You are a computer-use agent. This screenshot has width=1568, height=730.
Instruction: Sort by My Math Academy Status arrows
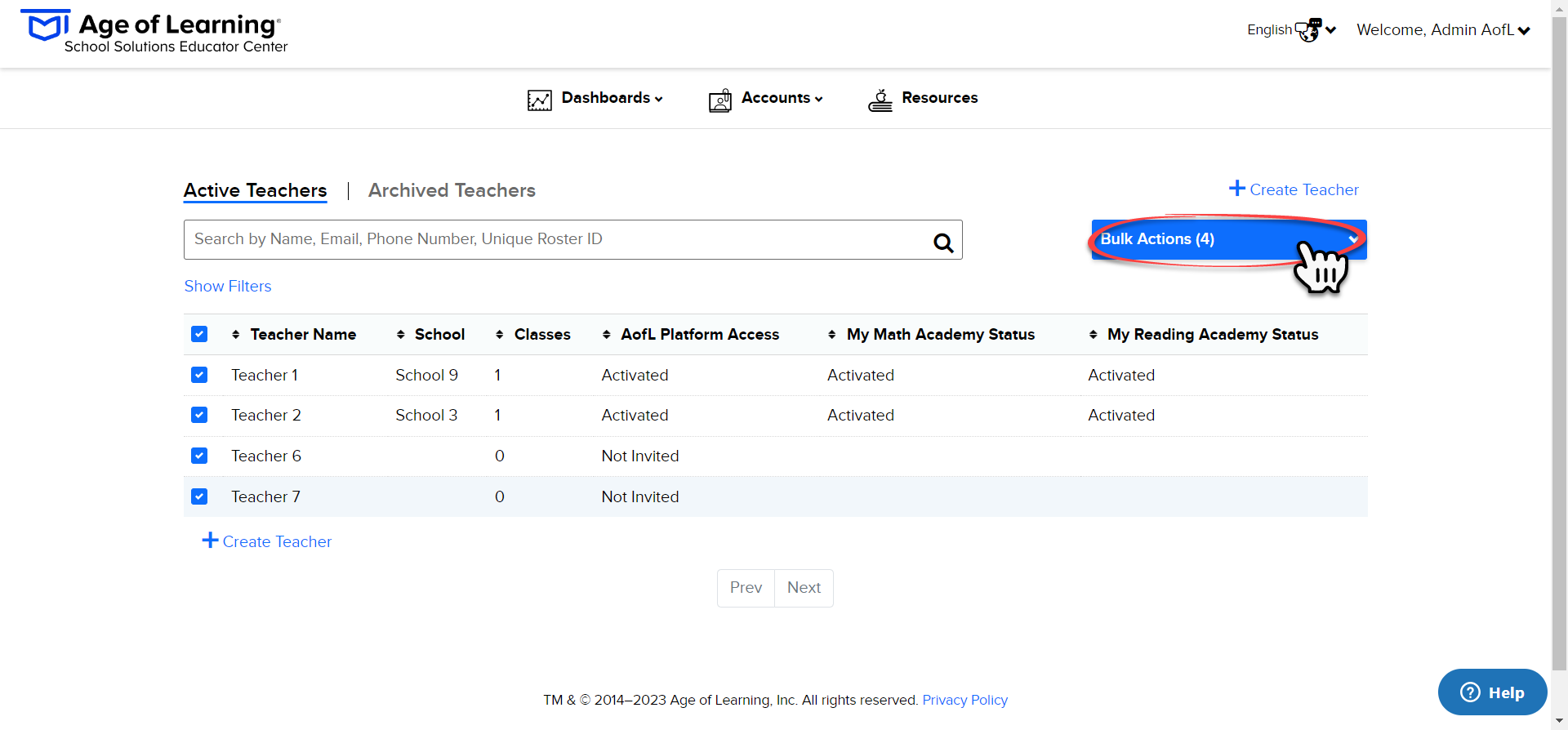(832, 335)
